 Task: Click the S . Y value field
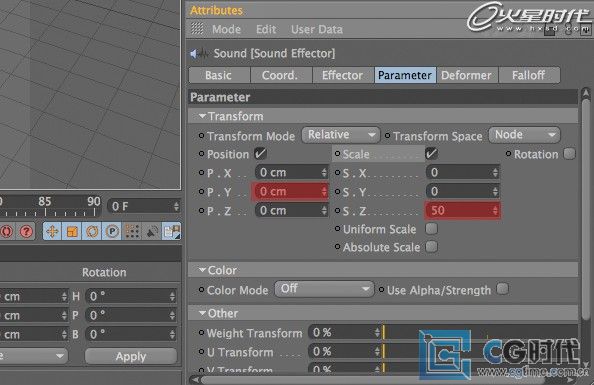click(x=463, y=191)
